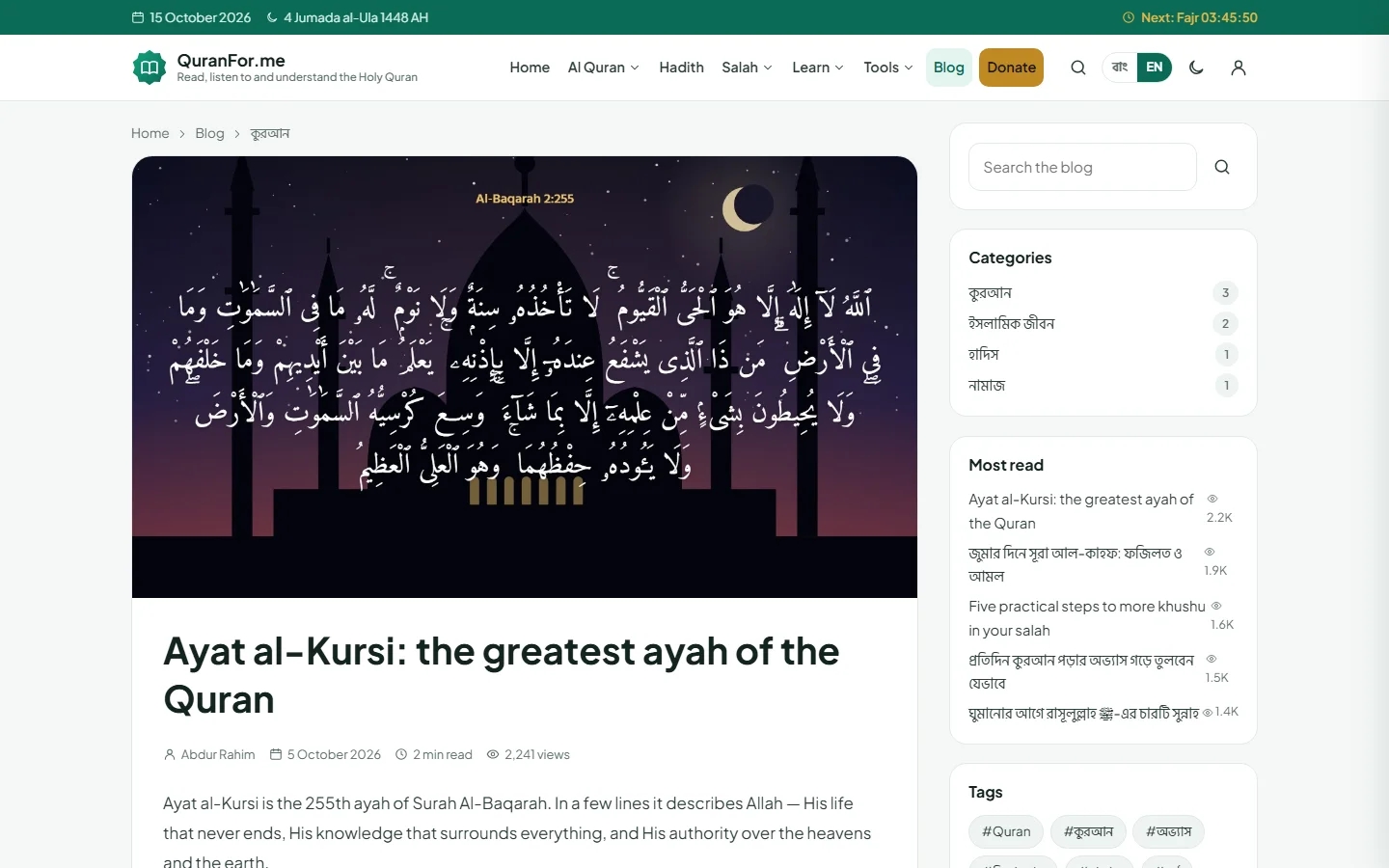Click the article heading Ayat al-Kursi
The width and height of the screenshot is (1389, 868).
click(502, 675)
